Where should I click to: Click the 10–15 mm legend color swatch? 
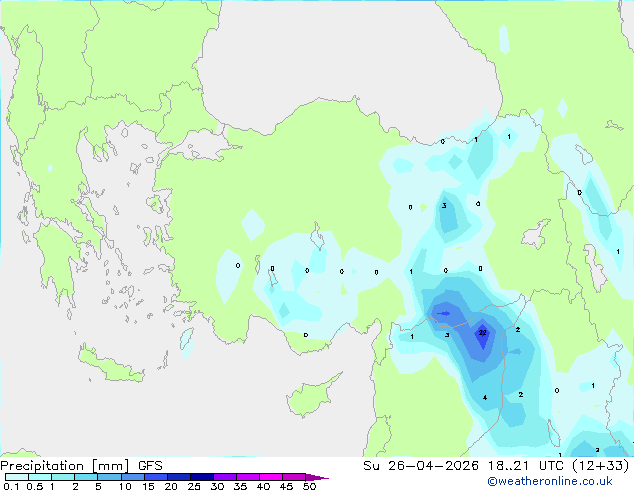point(132,477)
